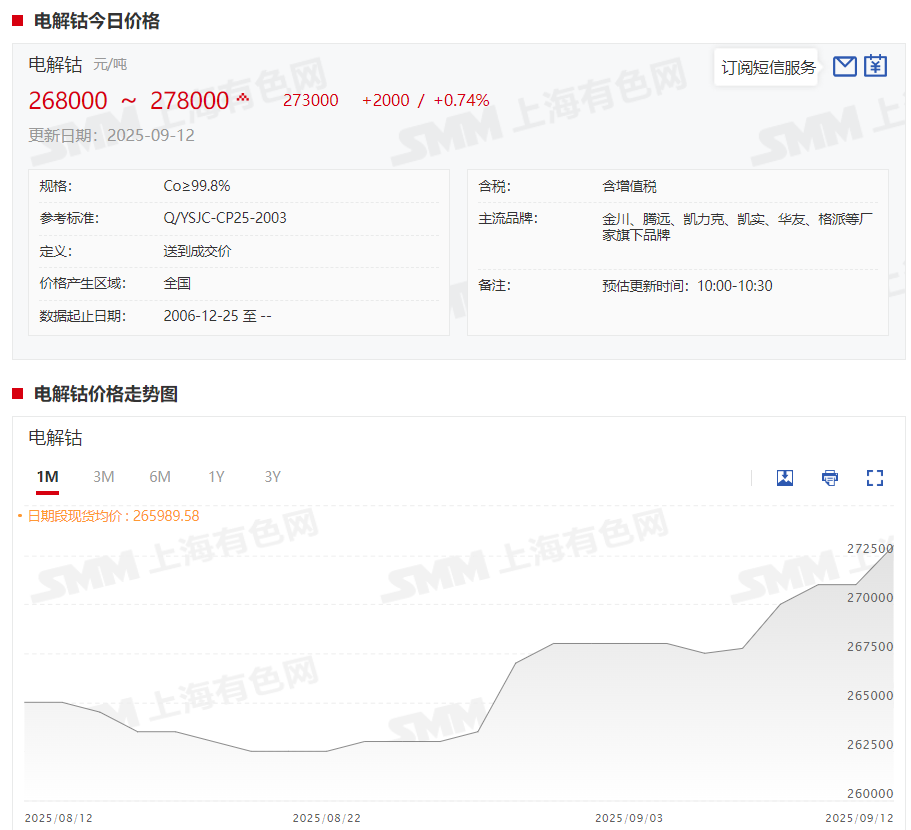Click the red price-up arrow icon

[242, 98]
